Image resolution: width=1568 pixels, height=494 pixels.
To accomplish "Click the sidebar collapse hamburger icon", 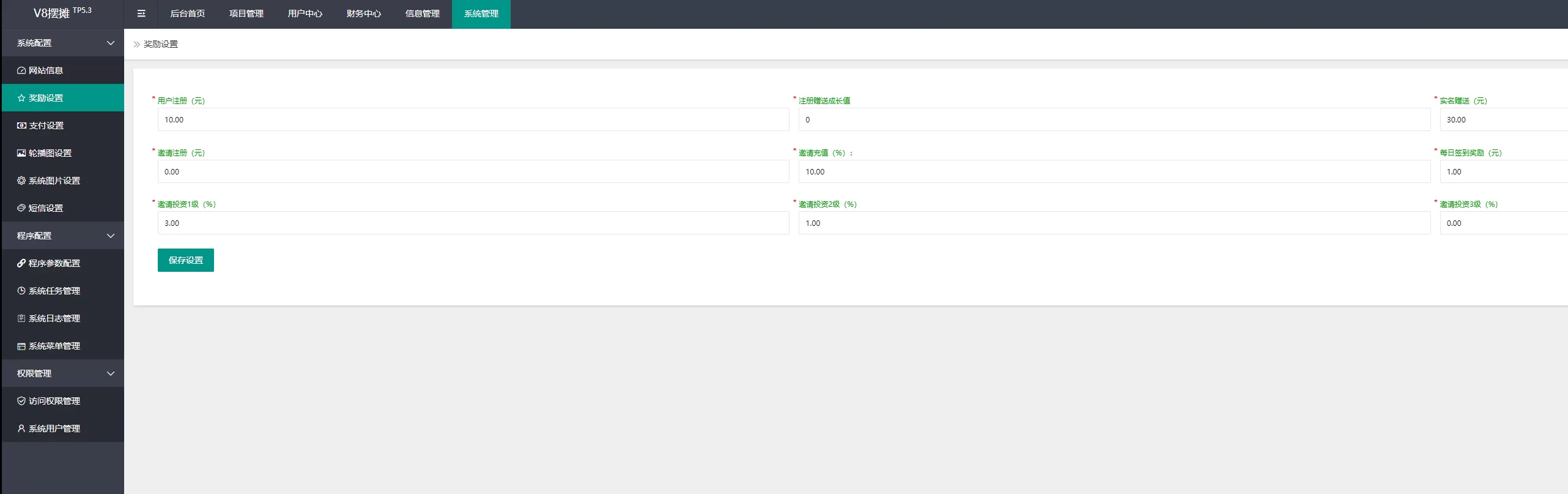I will (x=141, y=13).
